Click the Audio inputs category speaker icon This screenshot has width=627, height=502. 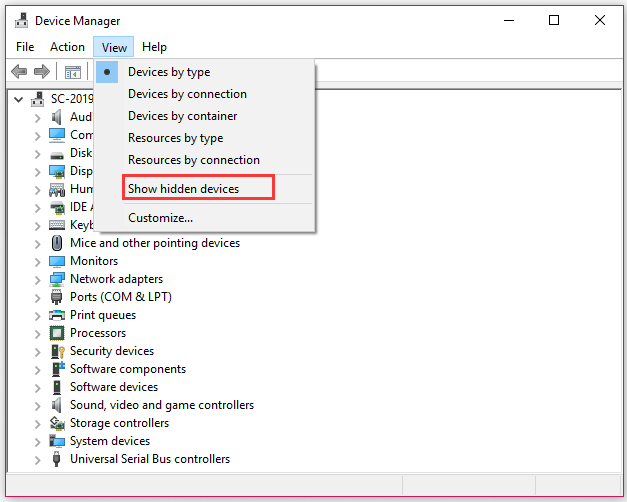[57, 117]
